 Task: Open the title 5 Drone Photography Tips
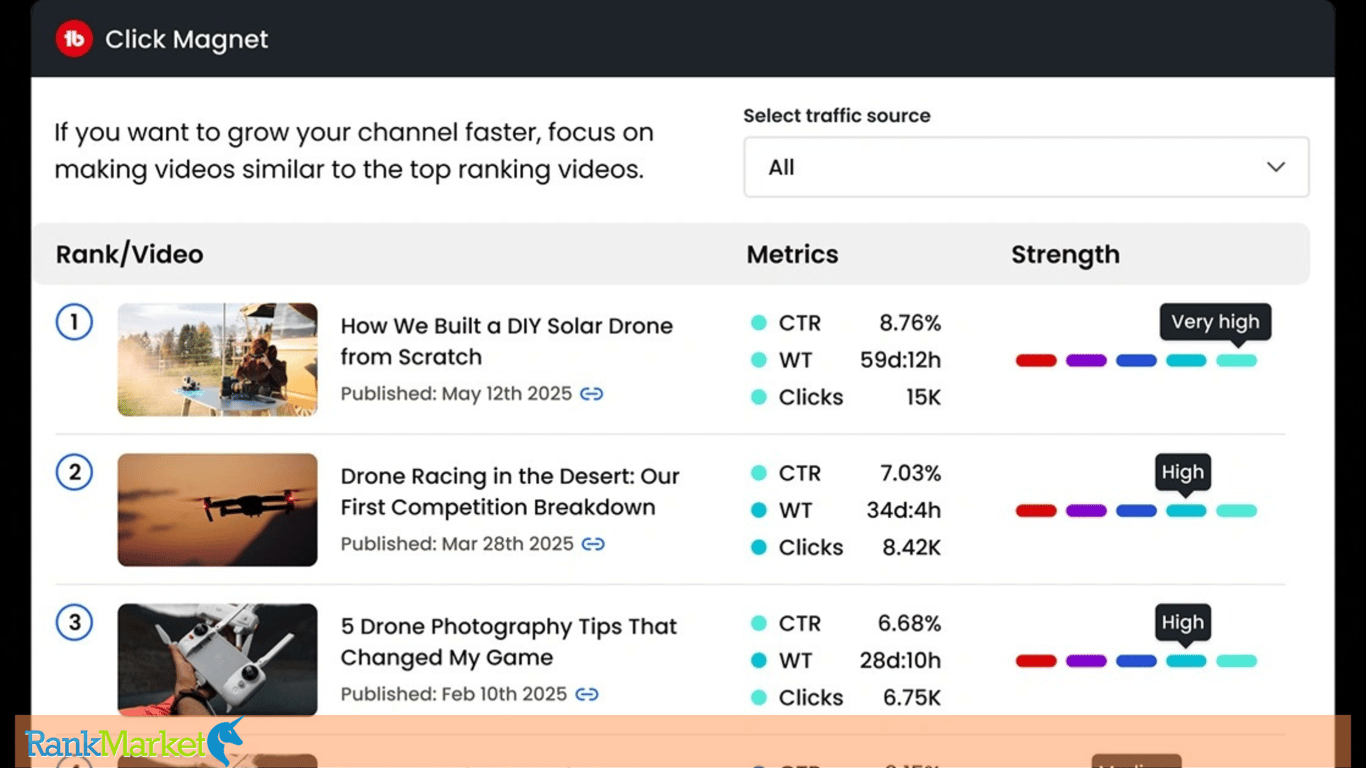coord(509,641)
